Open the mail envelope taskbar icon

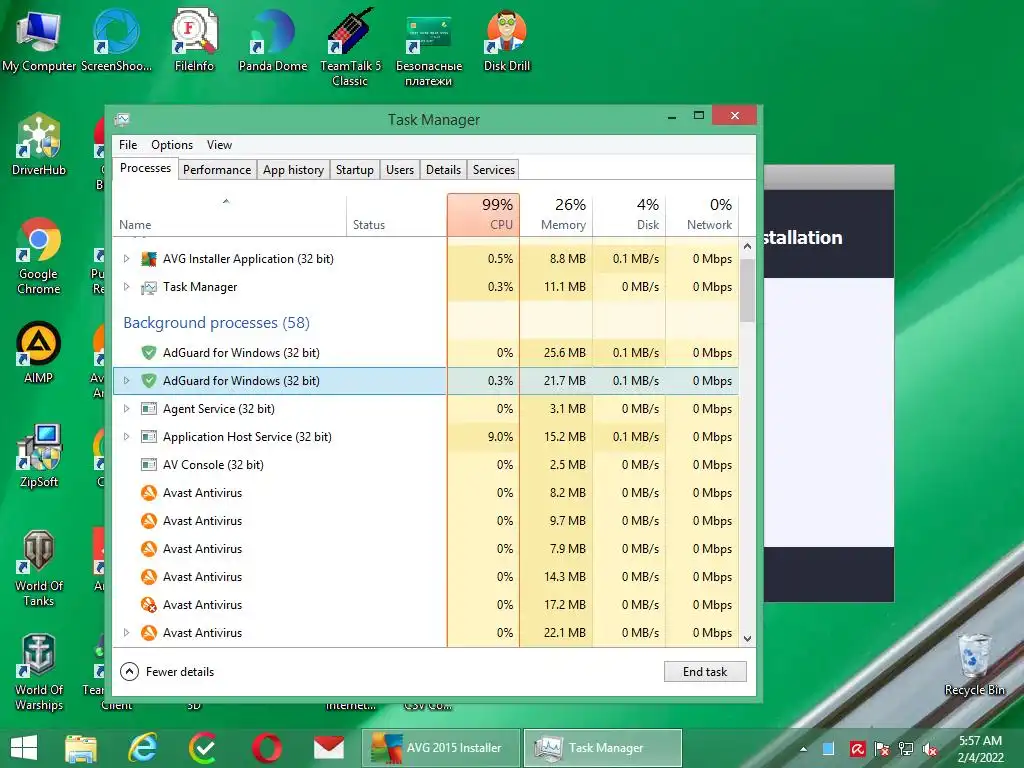click(x=328, y=748)
